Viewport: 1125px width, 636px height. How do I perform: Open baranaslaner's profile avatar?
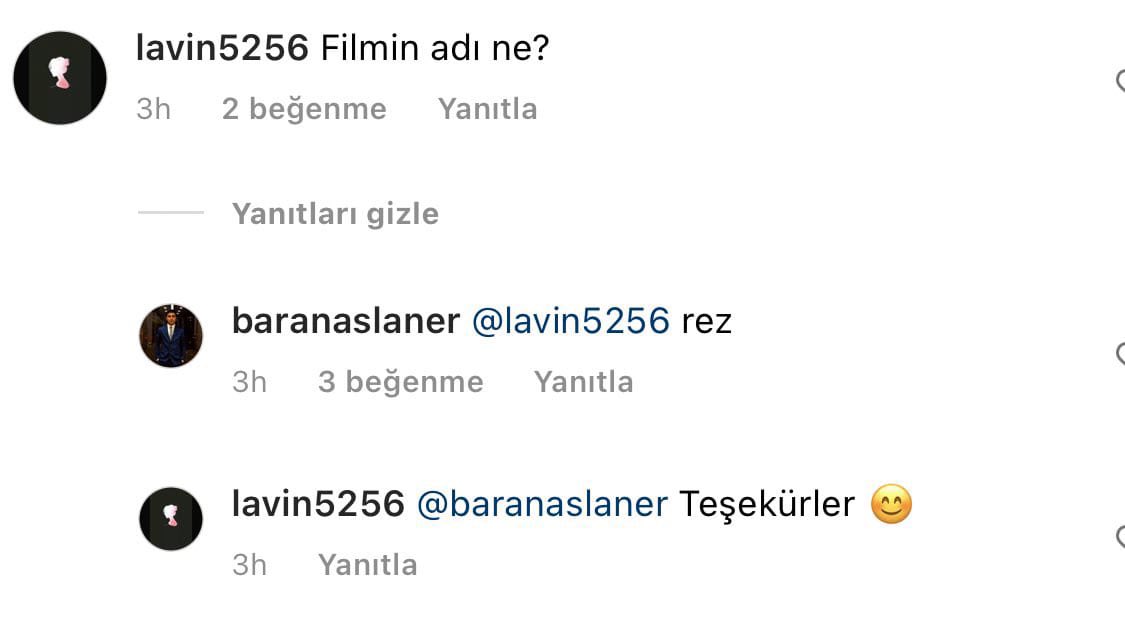171,335
